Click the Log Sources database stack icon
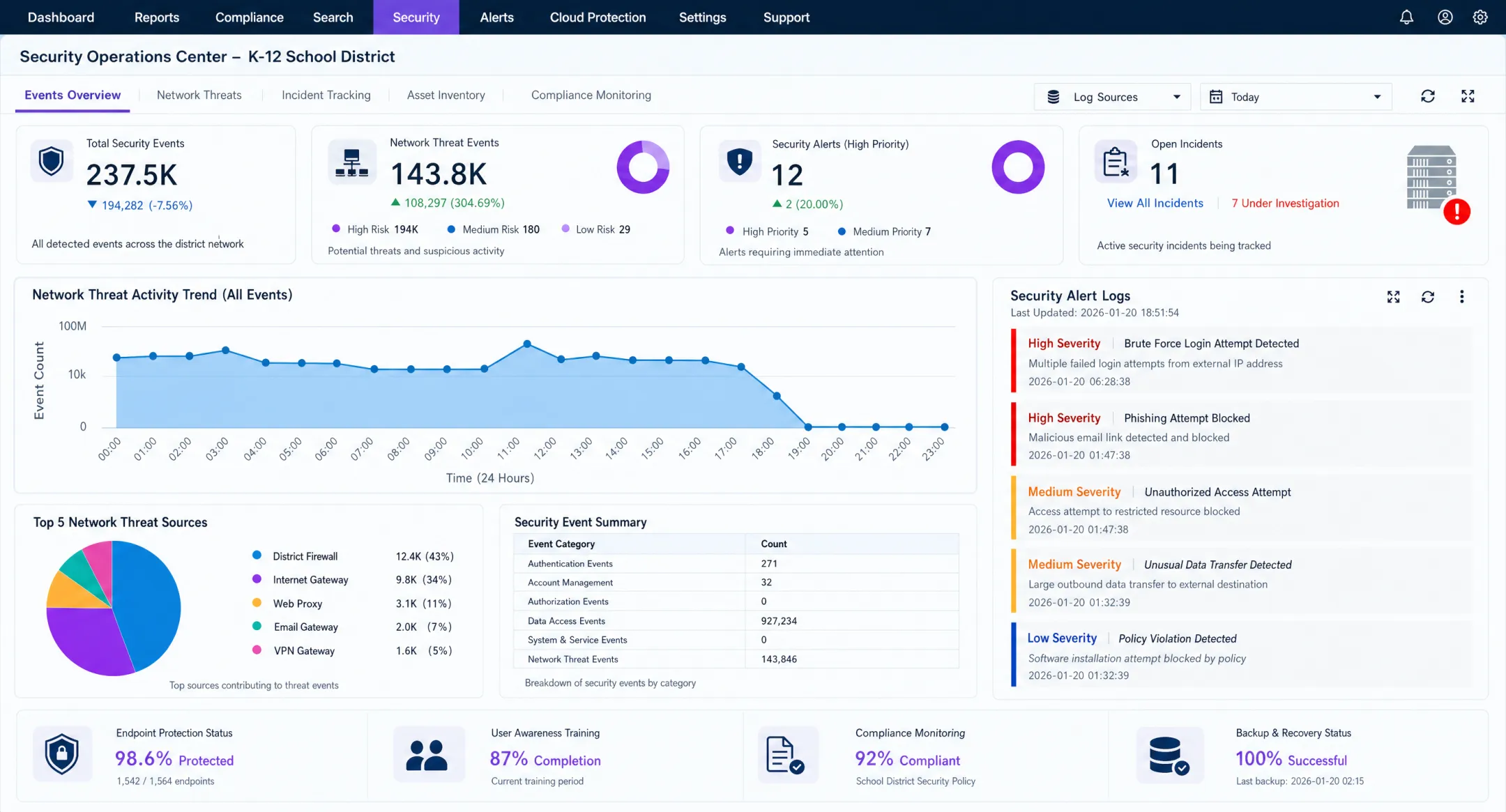This screenshot has width=1506, height=812. point(1054,97)
